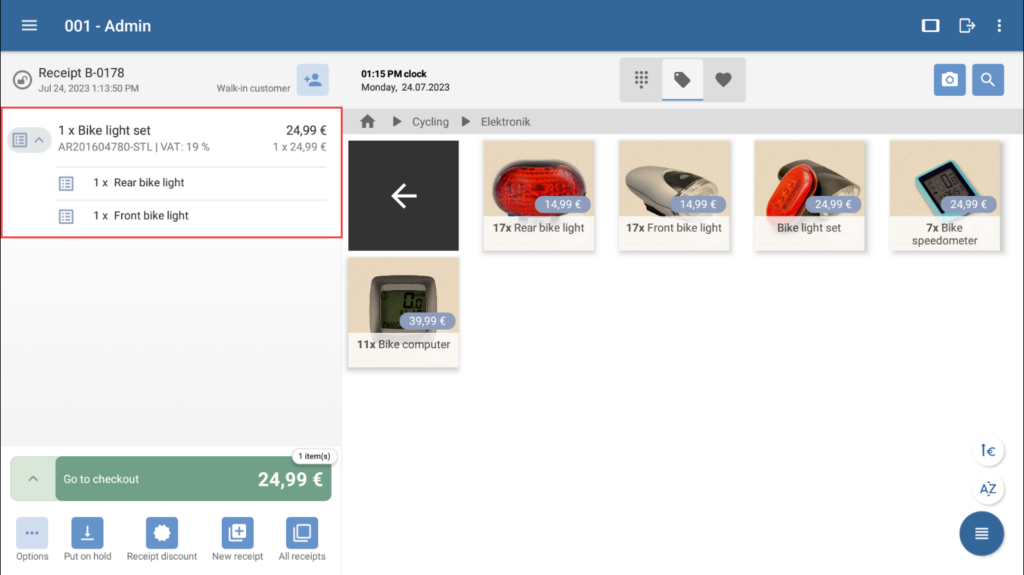Select the articles tag tab
This screenshot has width=1024, height=575.
[682, 80]
